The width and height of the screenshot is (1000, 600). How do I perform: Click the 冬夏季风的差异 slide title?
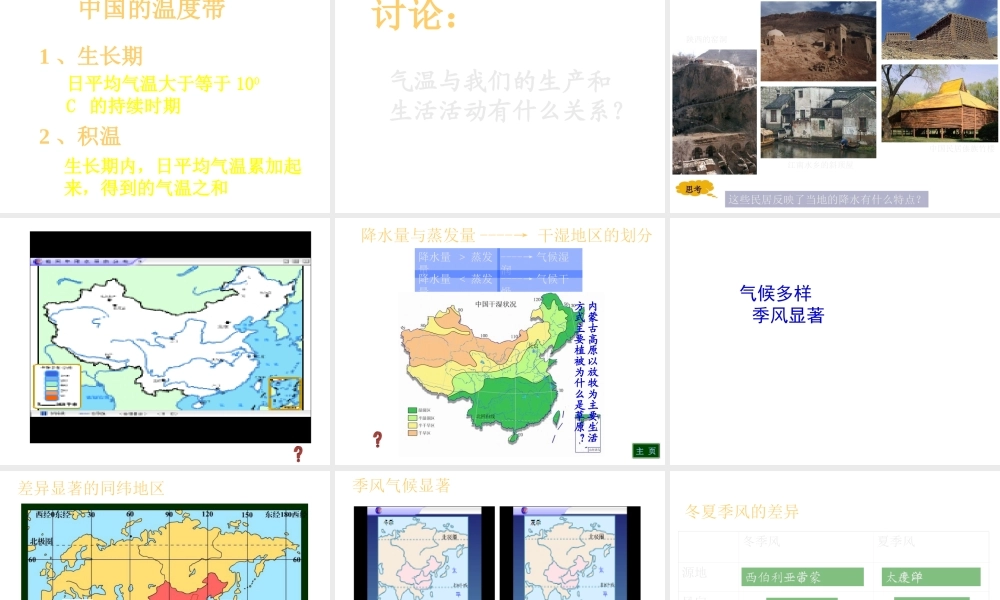point(742,511)
